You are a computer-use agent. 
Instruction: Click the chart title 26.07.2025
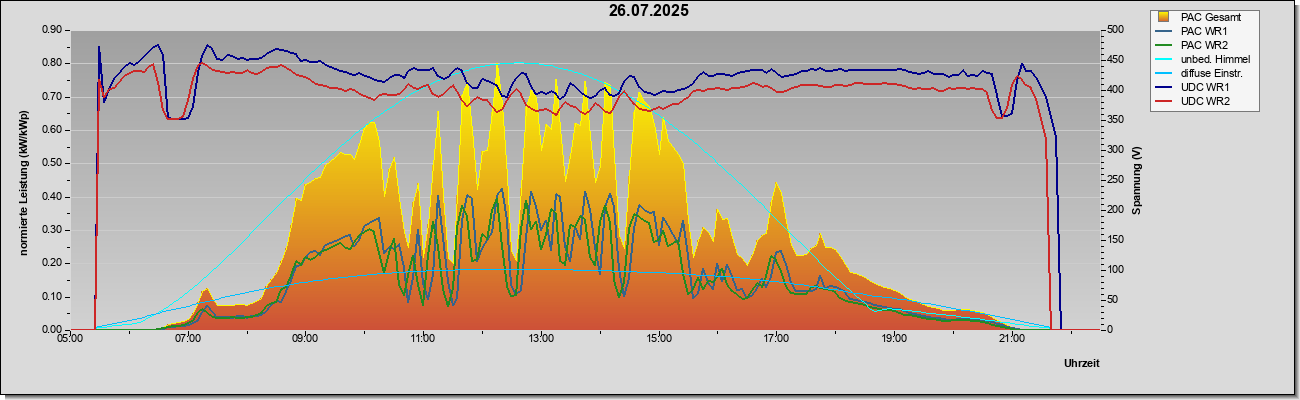point(648,12)
